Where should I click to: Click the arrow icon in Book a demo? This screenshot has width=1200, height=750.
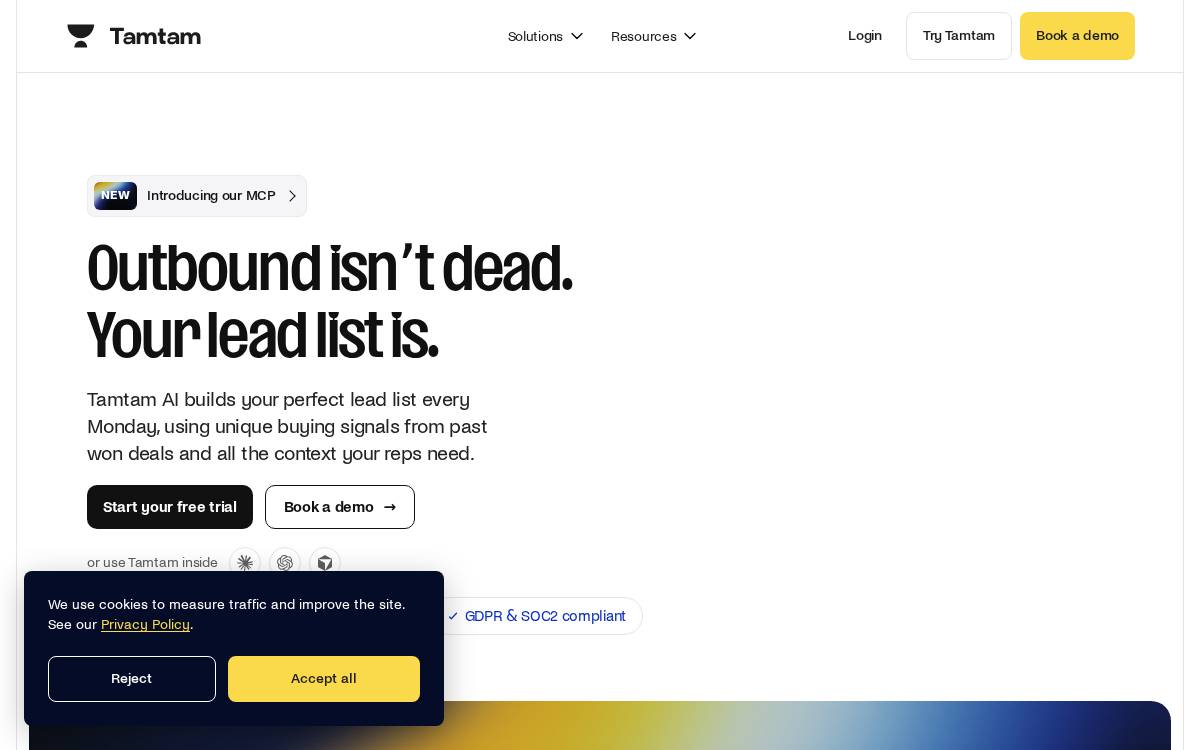coord(390,507)
